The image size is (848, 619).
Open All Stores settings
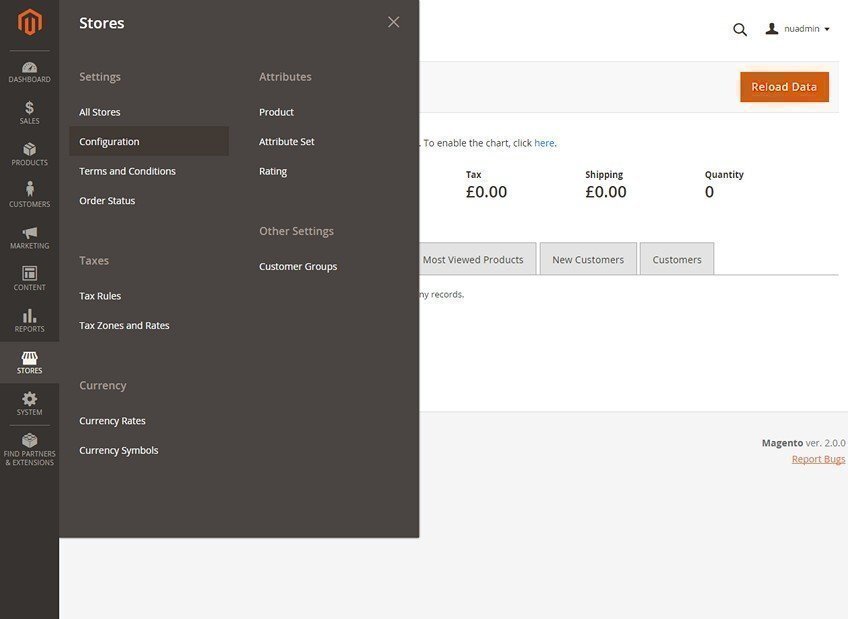coord(100,112)
